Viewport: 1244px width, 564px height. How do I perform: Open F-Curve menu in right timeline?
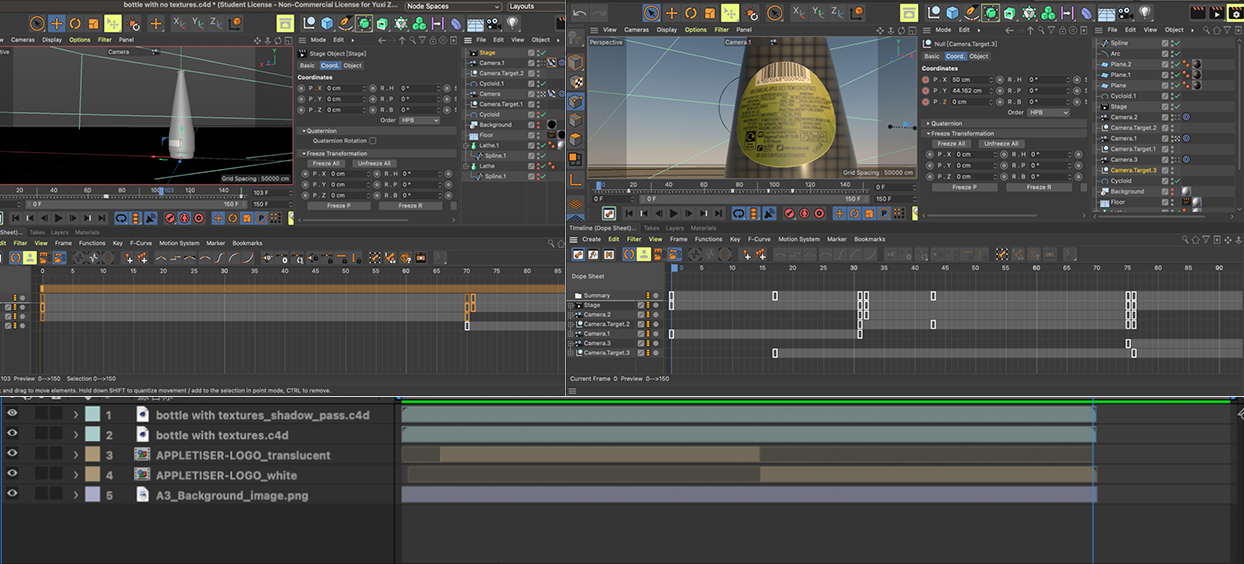(x=760, y=239)
